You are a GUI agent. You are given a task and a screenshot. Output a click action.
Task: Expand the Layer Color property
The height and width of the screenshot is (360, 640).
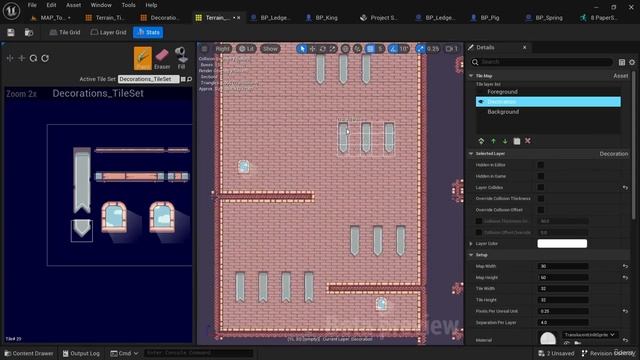[471, 244]
